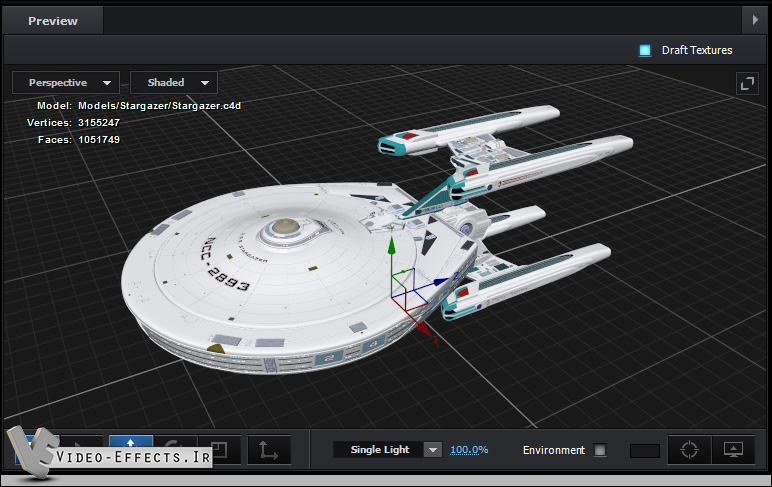Open the Preview panel flyout menu arrow
Screen dimensions: 772x487
755,20
